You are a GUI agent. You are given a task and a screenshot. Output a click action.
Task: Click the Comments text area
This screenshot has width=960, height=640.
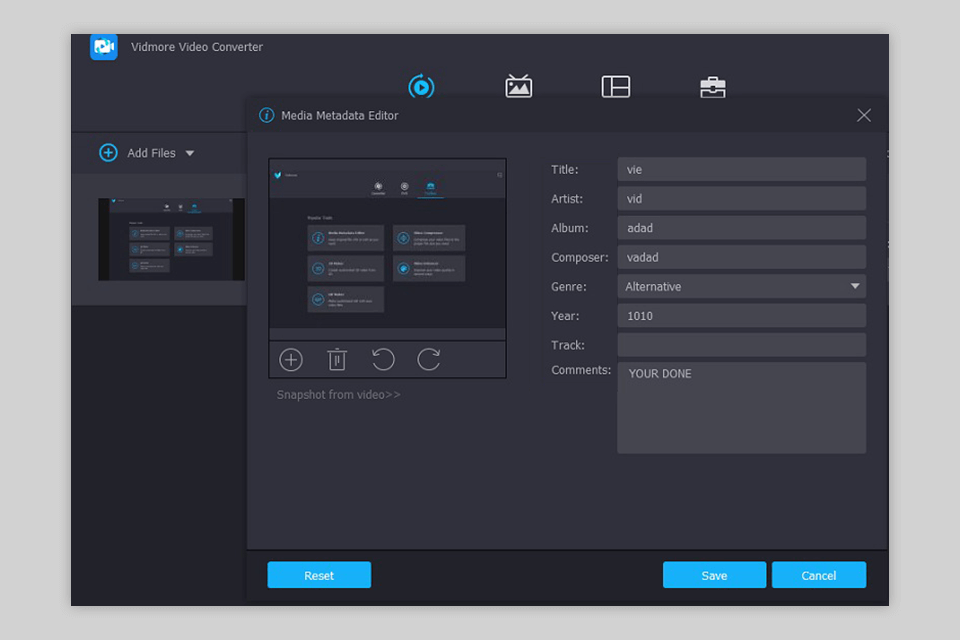(x=740, y=408)
